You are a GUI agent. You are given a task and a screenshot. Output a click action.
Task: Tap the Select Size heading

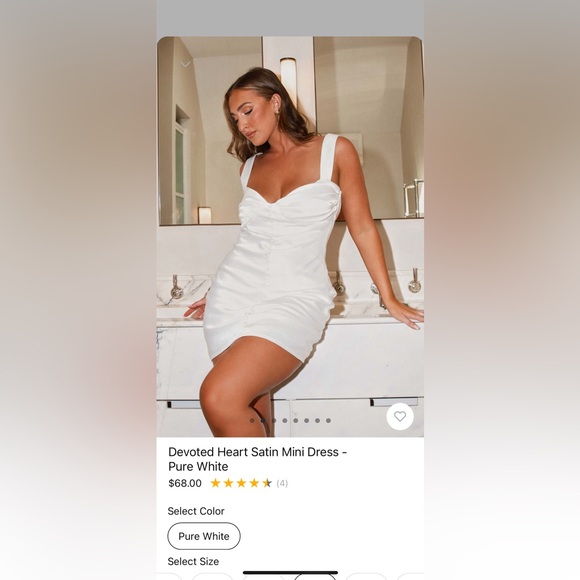[x=193, y=562]
